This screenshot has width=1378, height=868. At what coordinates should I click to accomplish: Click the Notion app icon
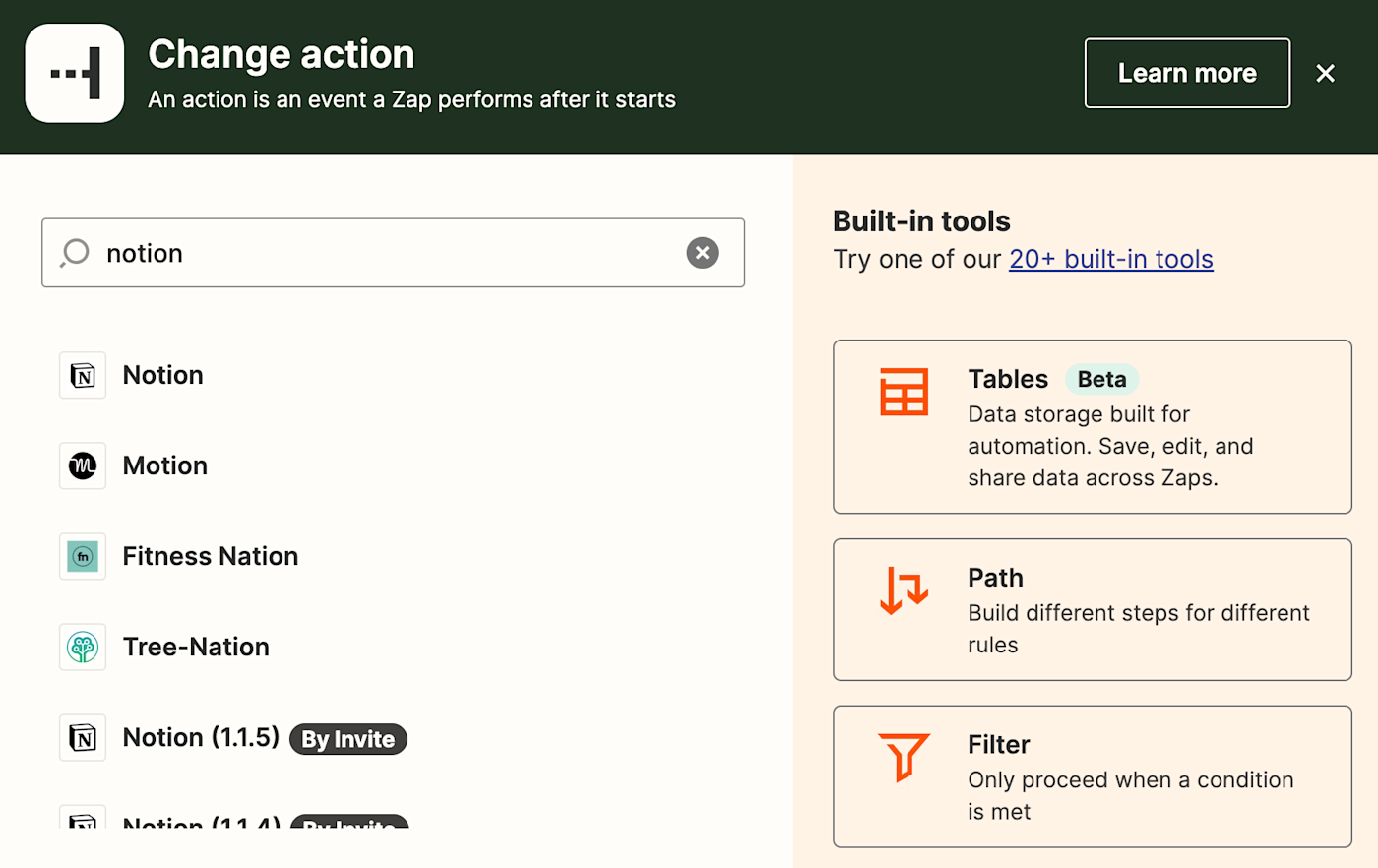click(83, 376)
